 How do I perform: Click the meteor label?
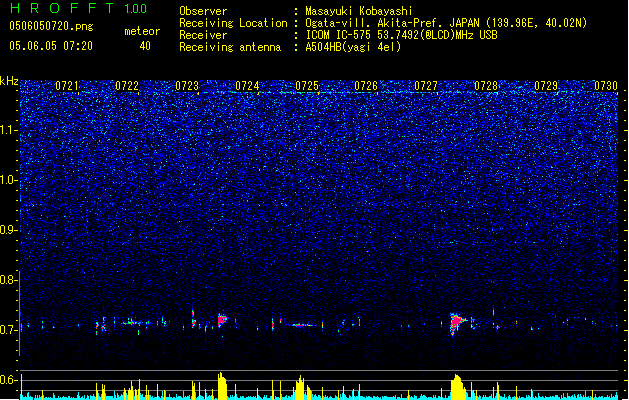pyautogui.click(x=142, y=31)
